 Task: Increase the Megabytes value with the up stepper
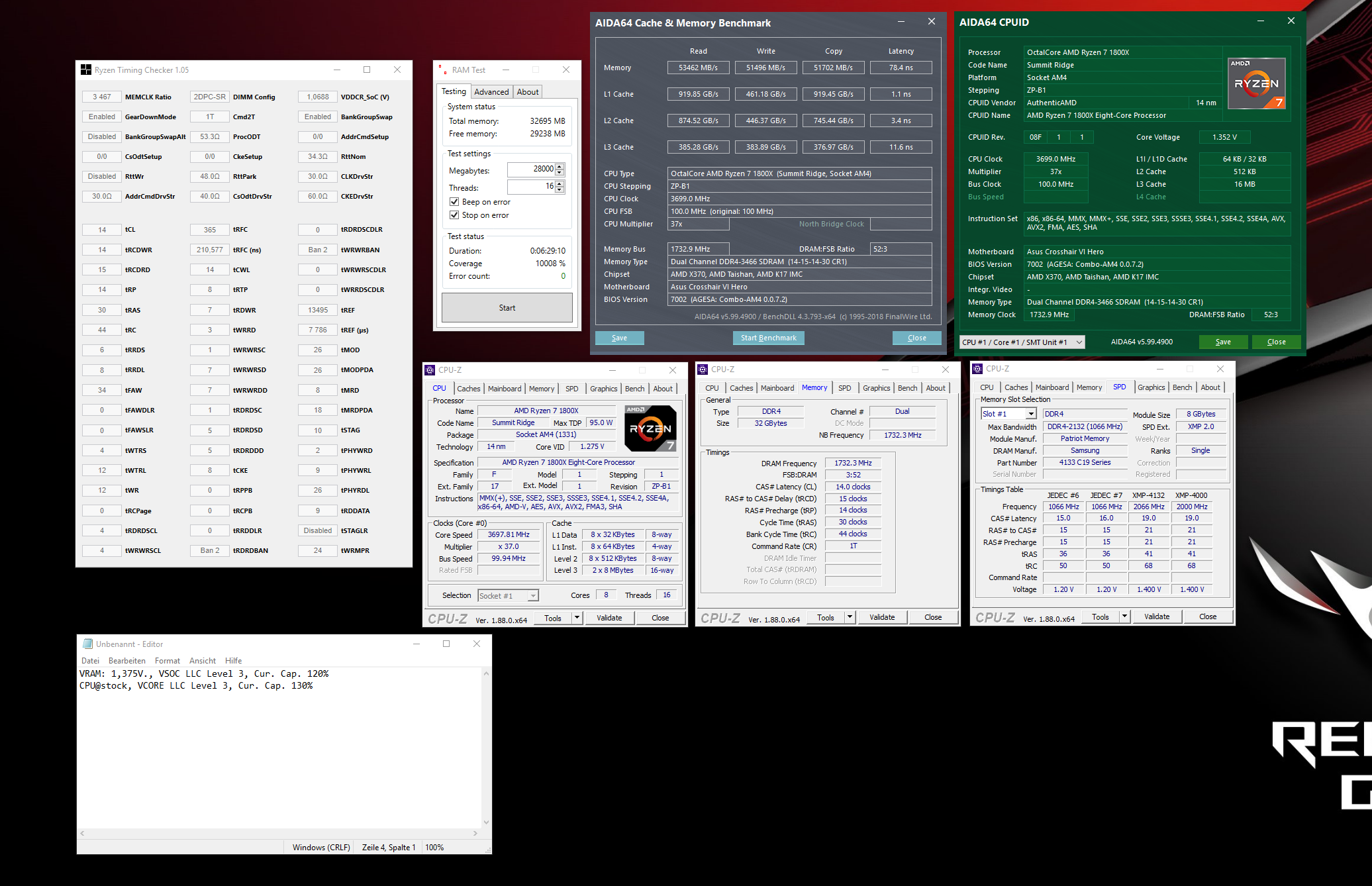pyautogui.click(x=560, y=166)
